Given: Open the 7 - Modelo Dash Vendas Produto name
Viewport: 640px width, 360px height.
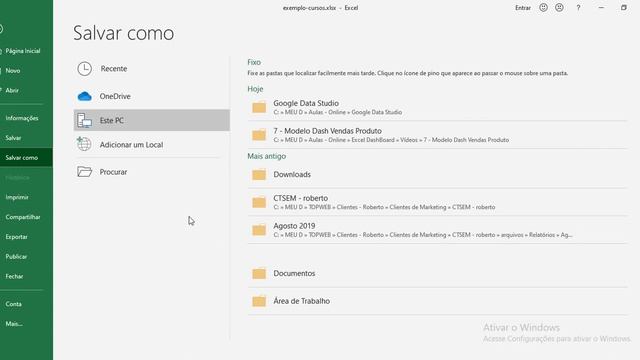Looking at the screenshot, I should 327,131.
